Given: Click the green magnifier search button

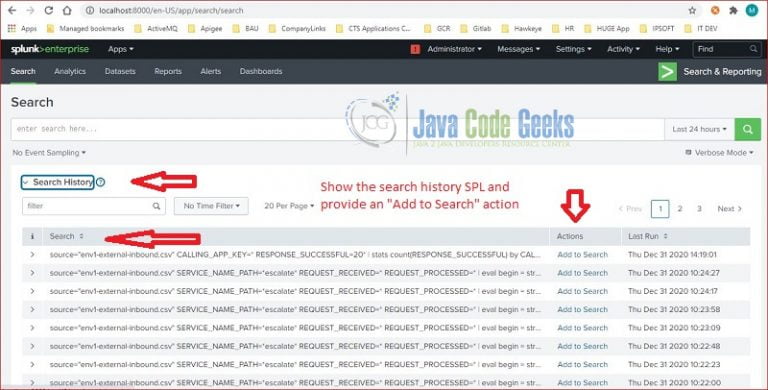Looking at the screenshot, I should click(747, 129).
